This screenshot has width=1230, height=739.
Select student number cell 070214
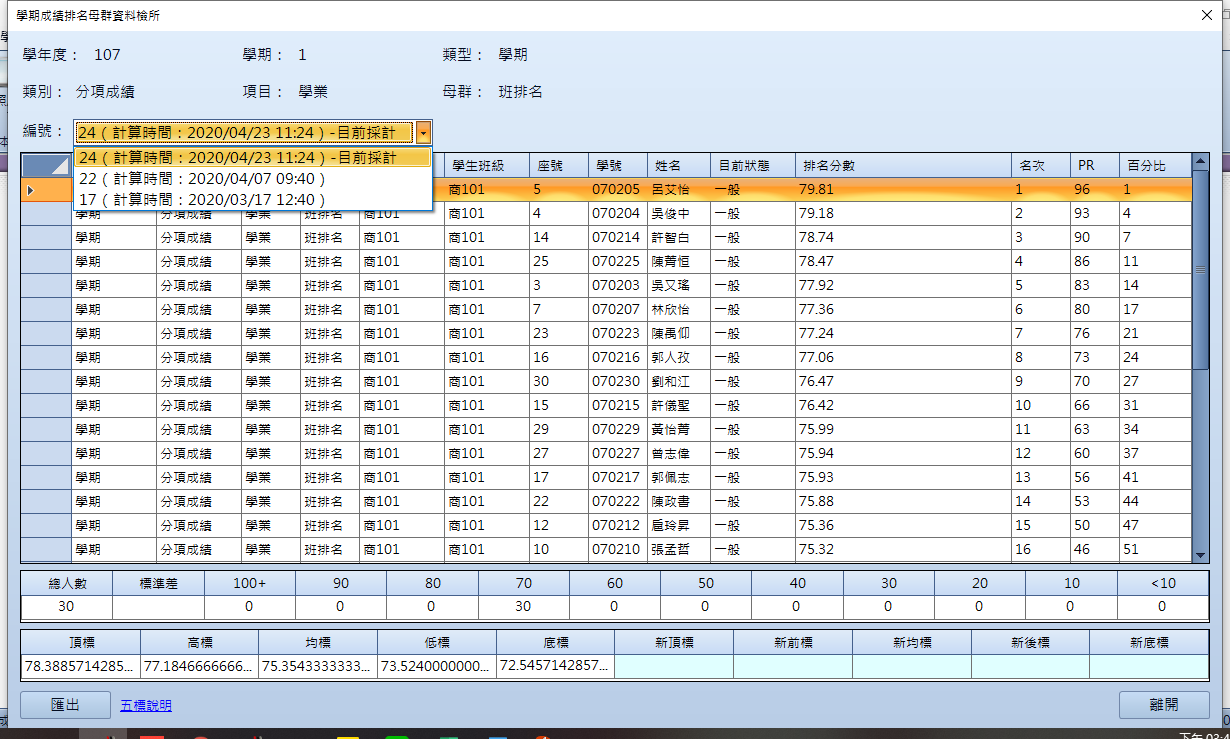(x=619, y=237)
